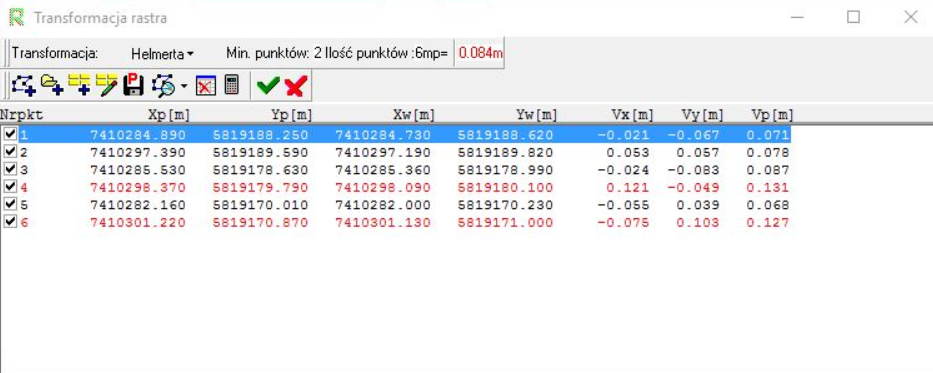Click the add points polygon icon
Viewport: 933px width, 373px height.
click(24, 86)
